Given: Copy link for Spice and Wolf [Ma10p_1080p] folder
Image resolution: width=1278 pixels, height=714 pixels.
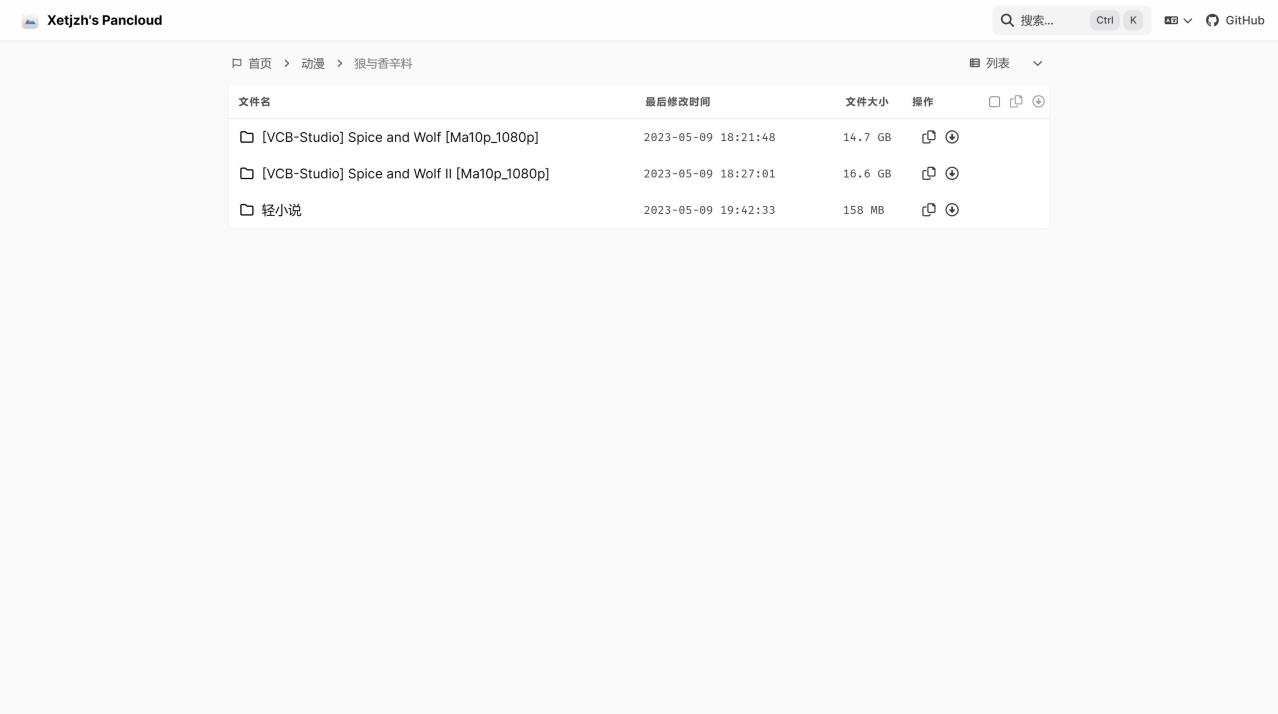Looking at the screenshot, I should pyautogui.click(x=928, y=137).
